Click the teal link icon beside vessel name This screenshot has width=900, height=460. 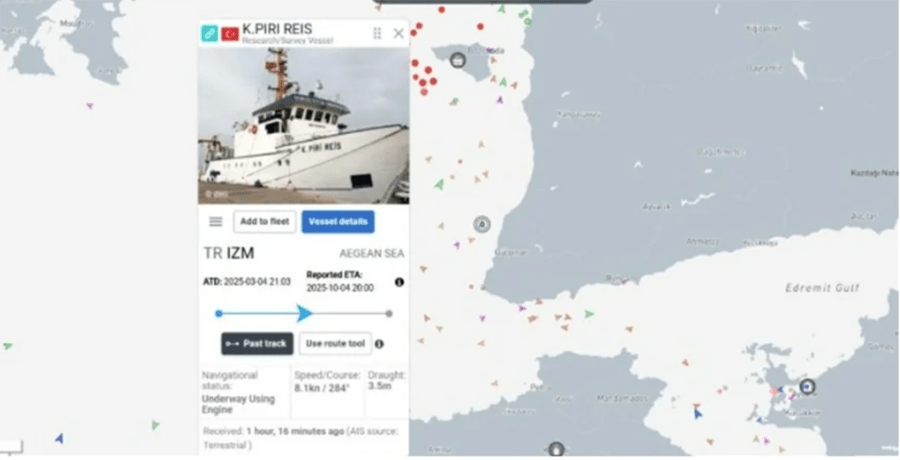coord(210,33)
